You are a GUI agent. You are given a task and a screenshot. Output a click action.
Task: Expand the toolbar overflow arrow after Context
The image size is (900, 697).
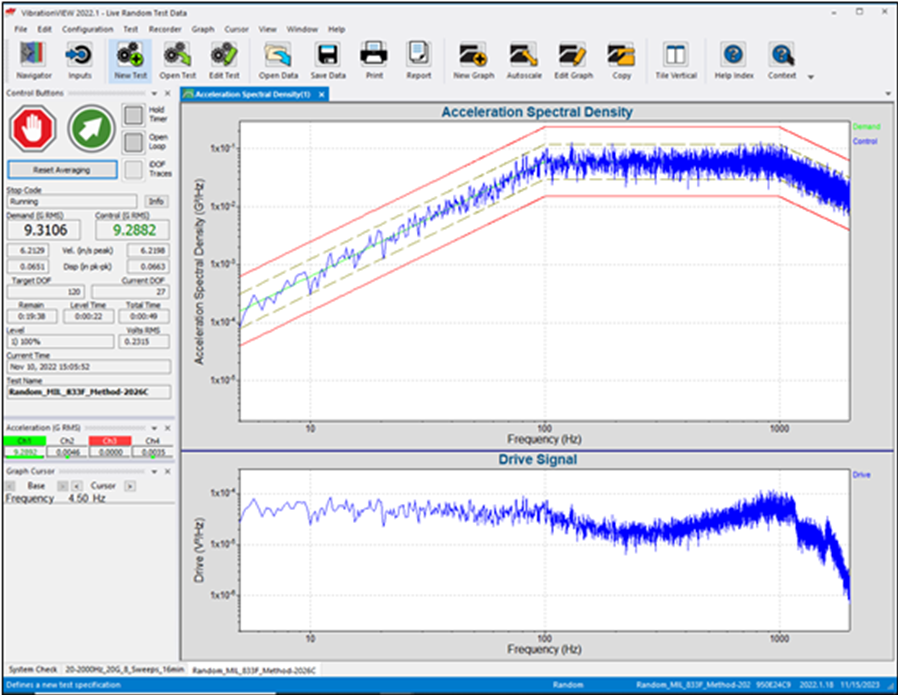click(x=810, y=77)
